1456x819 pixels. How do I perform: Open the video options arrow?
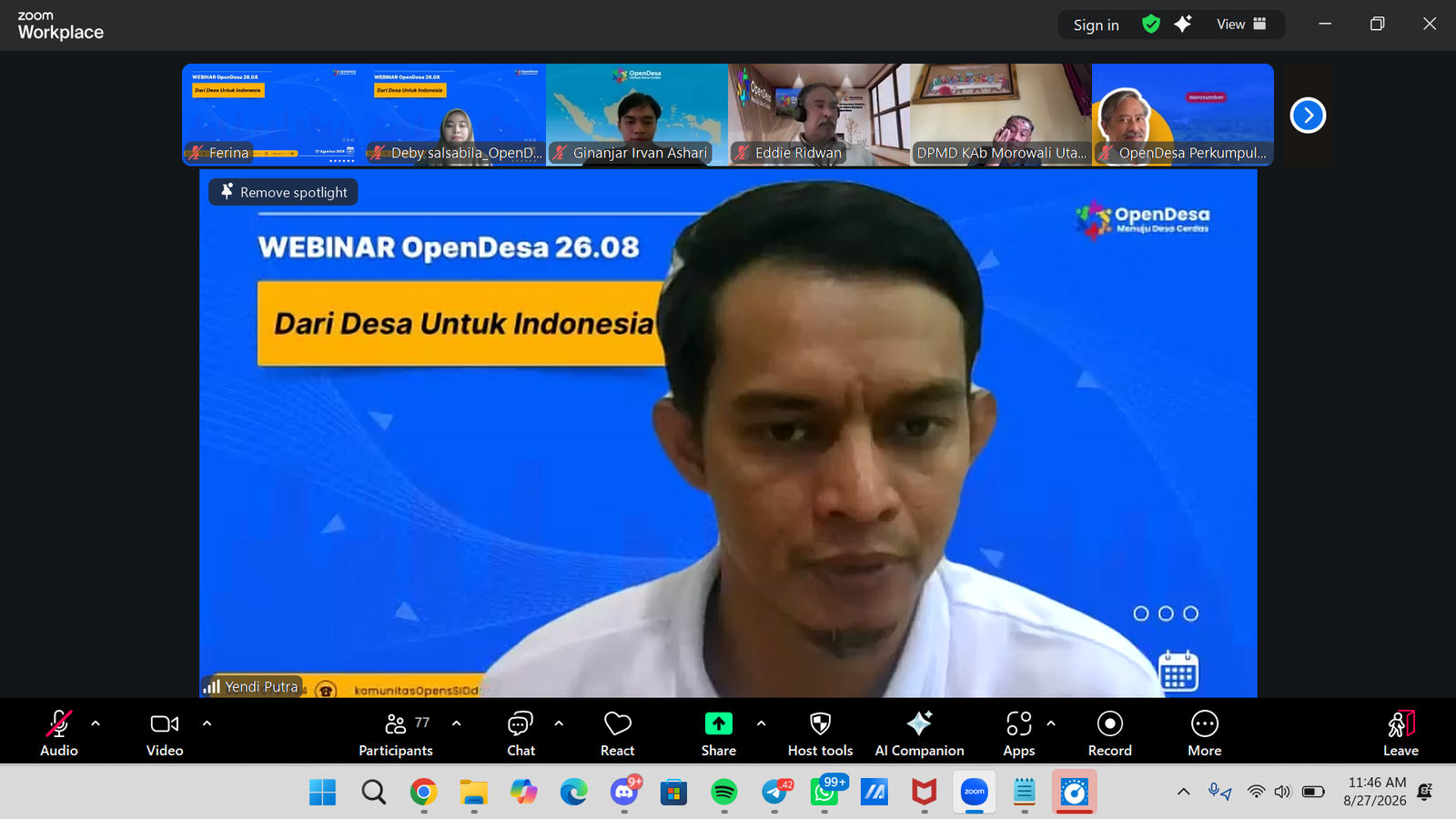pyautogui.click(x=207, y=723)
